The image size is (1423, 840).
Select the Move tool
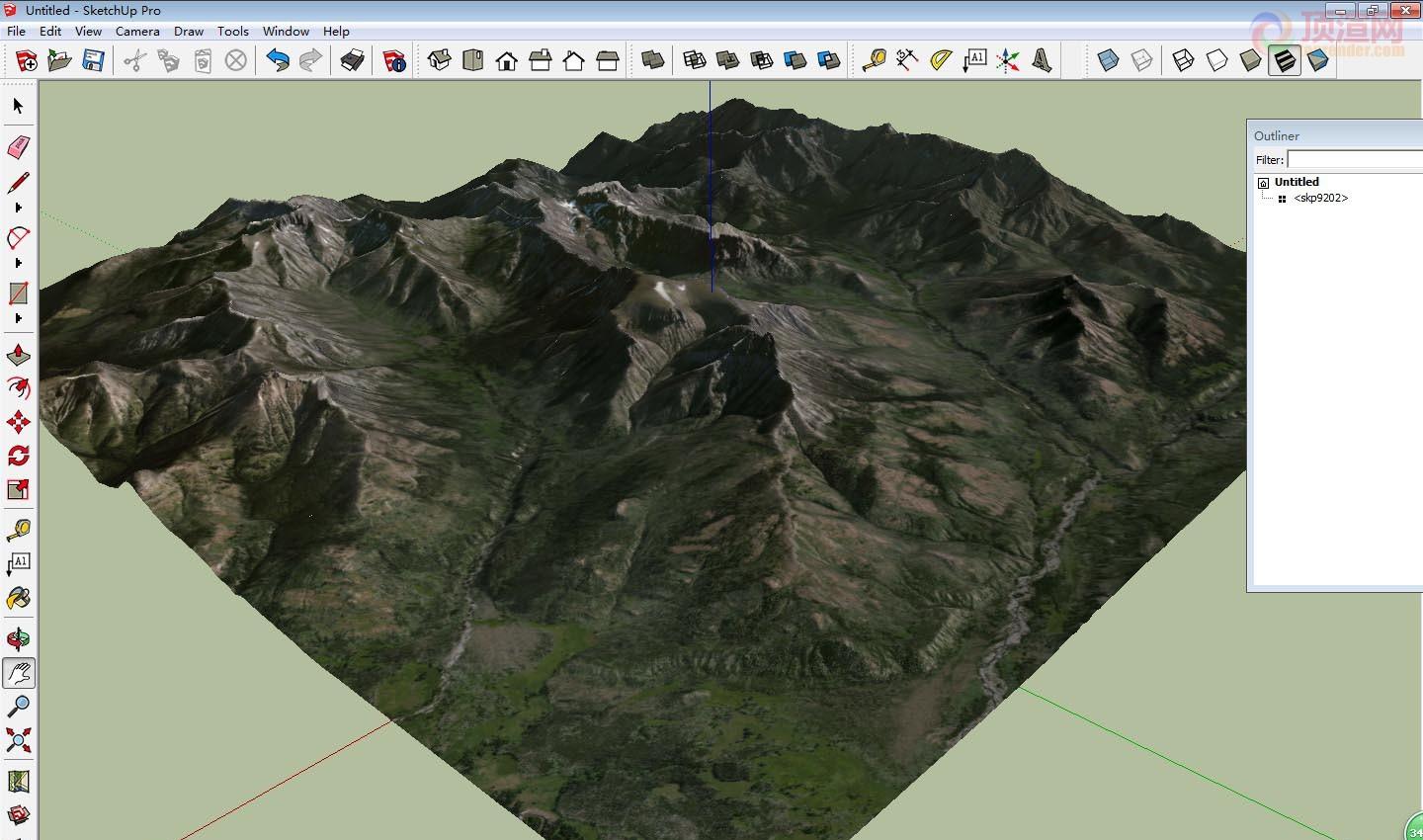(x=19, y=422)
